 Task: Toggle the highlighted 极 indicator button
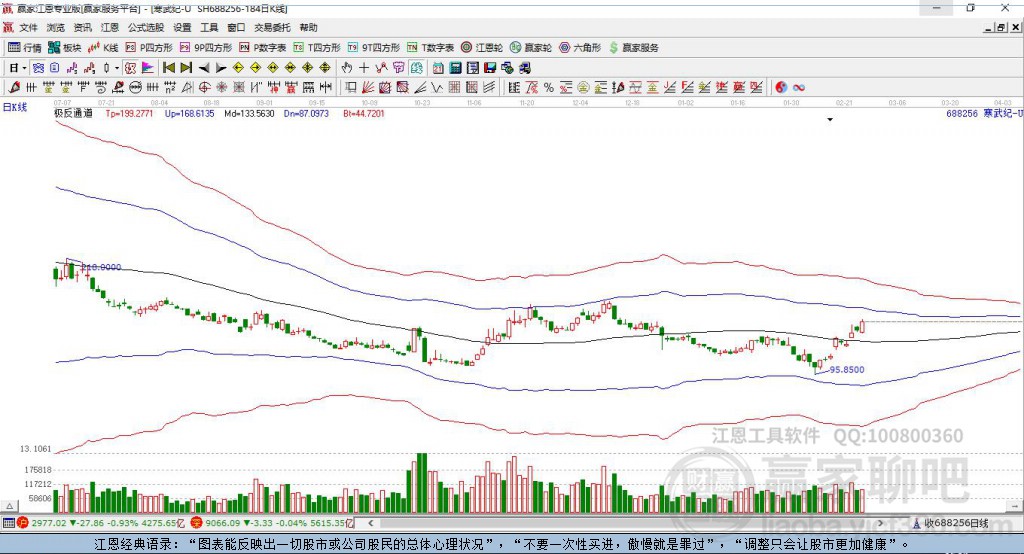pos(130,68)
